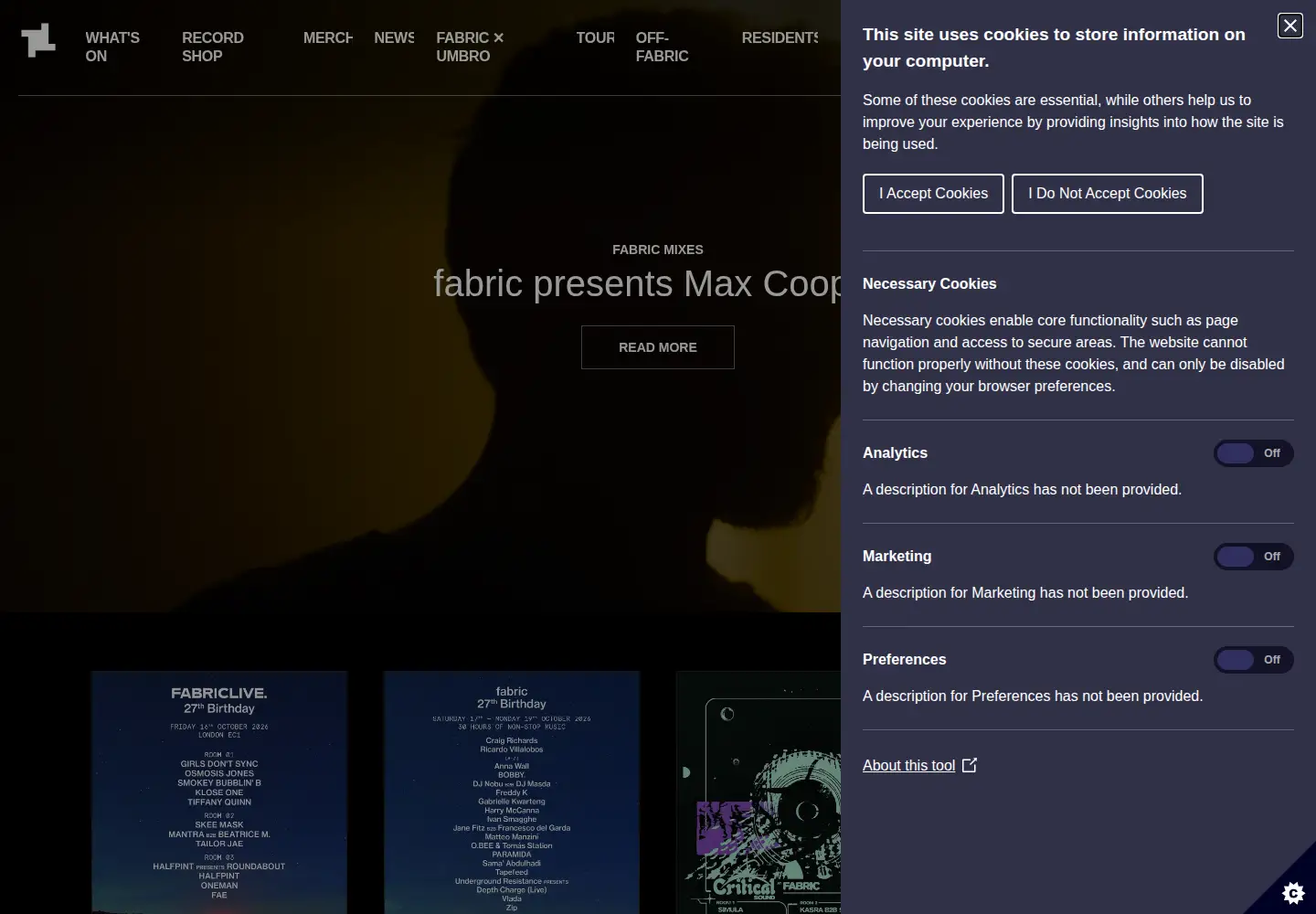
Task: Open the News section
Action: 394,37
